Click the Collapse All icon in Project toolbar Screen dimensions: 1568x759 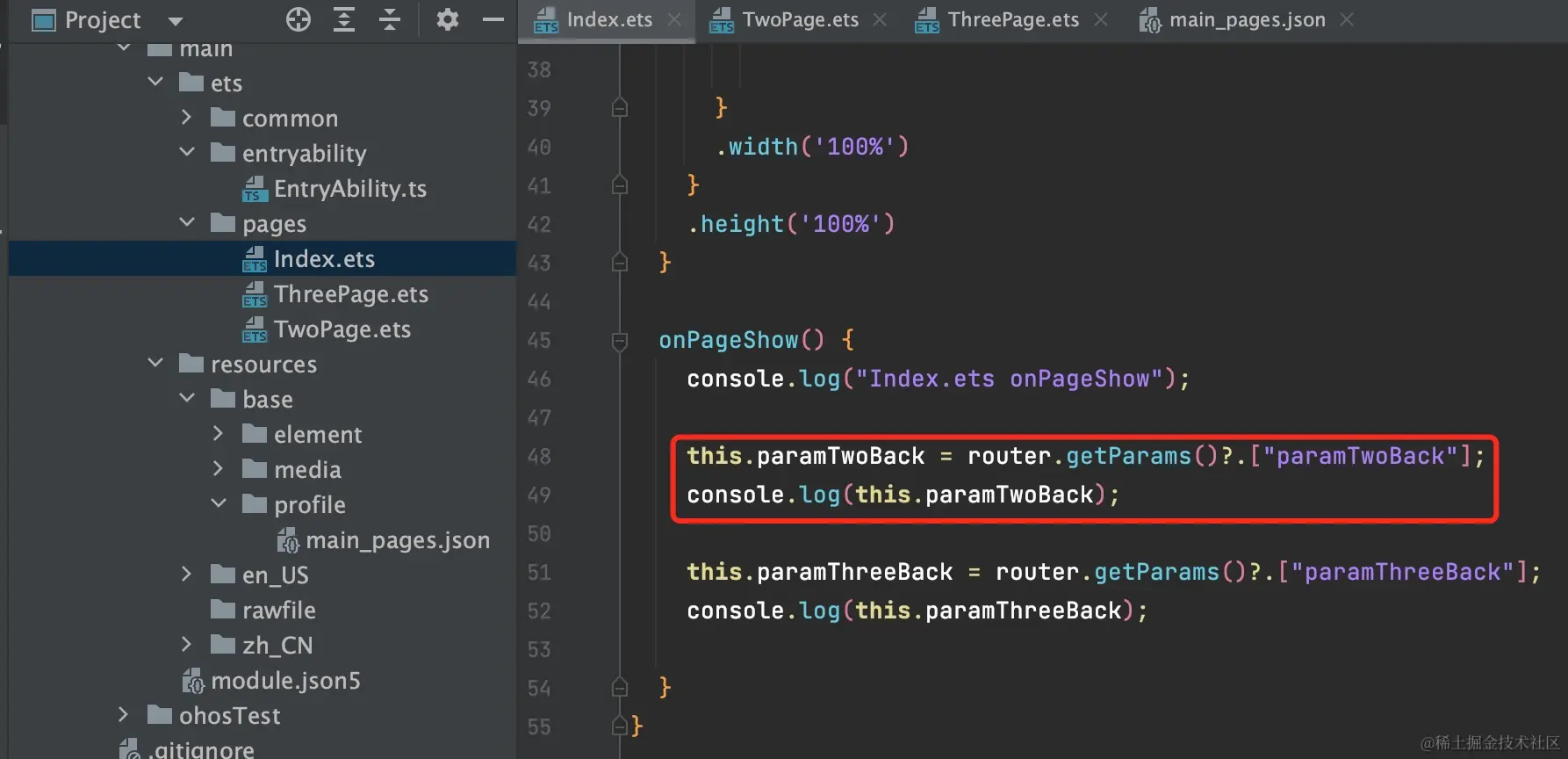pos(390,19)
